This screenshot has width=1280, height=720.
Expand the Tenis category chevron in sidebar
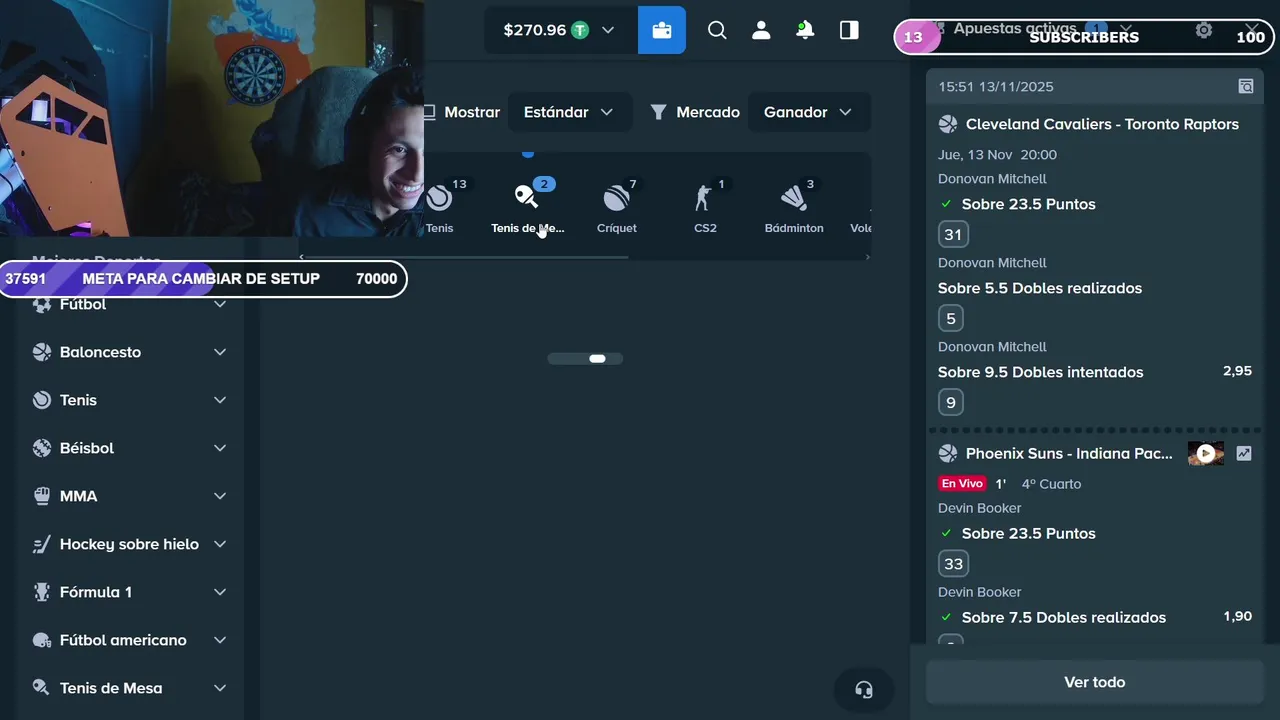click(x=220, y=400)
